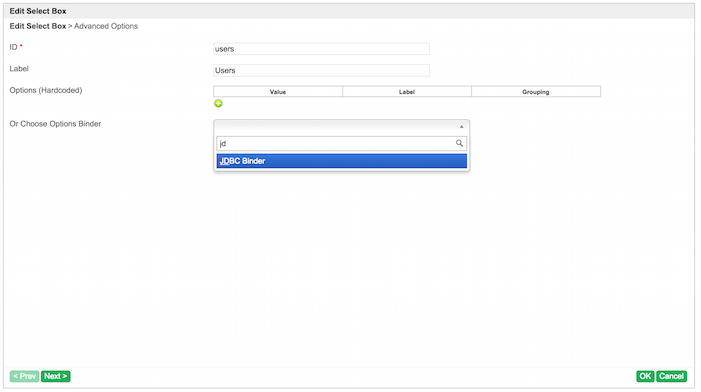
Task: Cancel editing the select box
Action: tap(671, 376)
